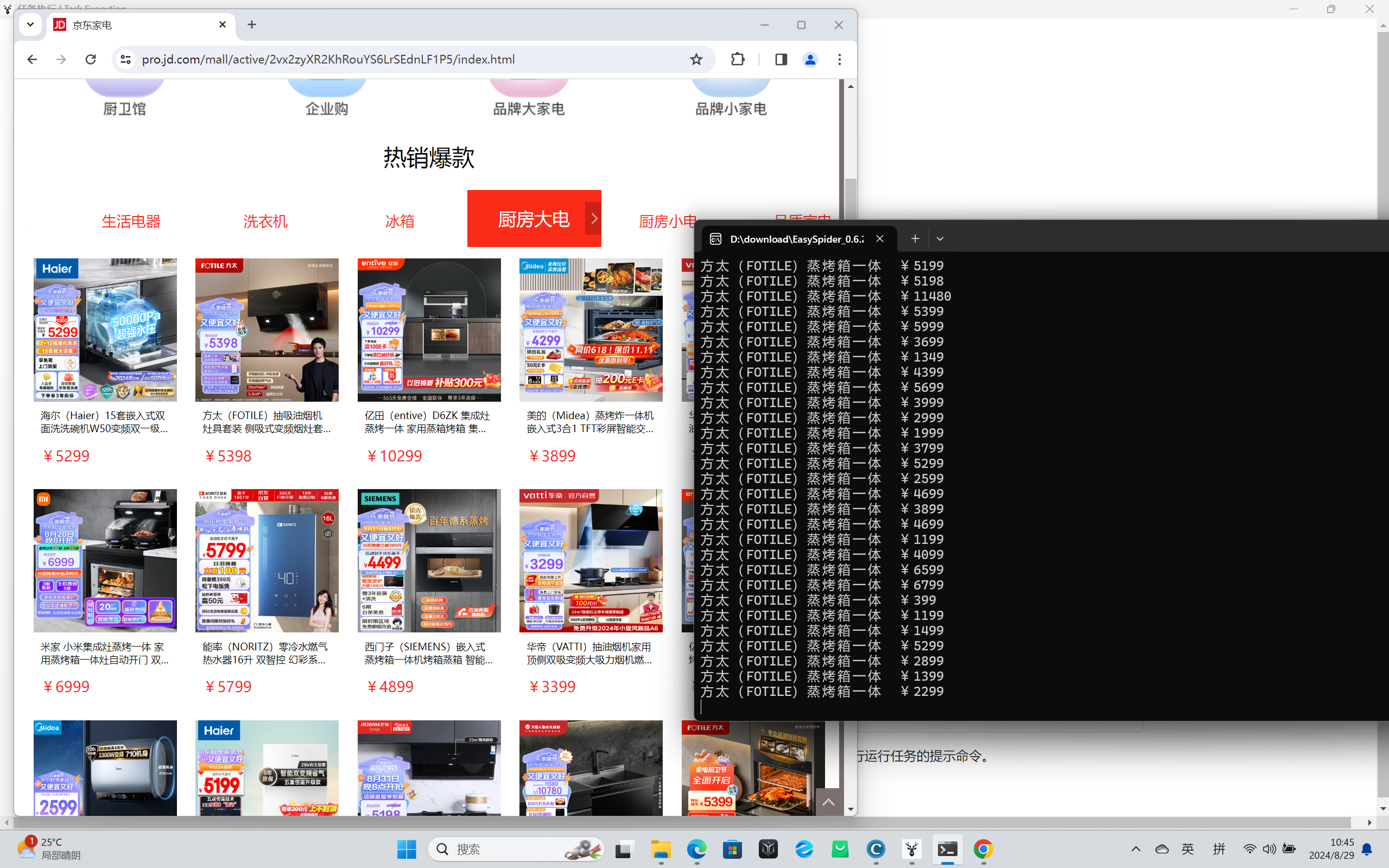Open terminal profile dropdown chevron
1389x868 pixels.
pyautogui.click(x=940, y=238)
